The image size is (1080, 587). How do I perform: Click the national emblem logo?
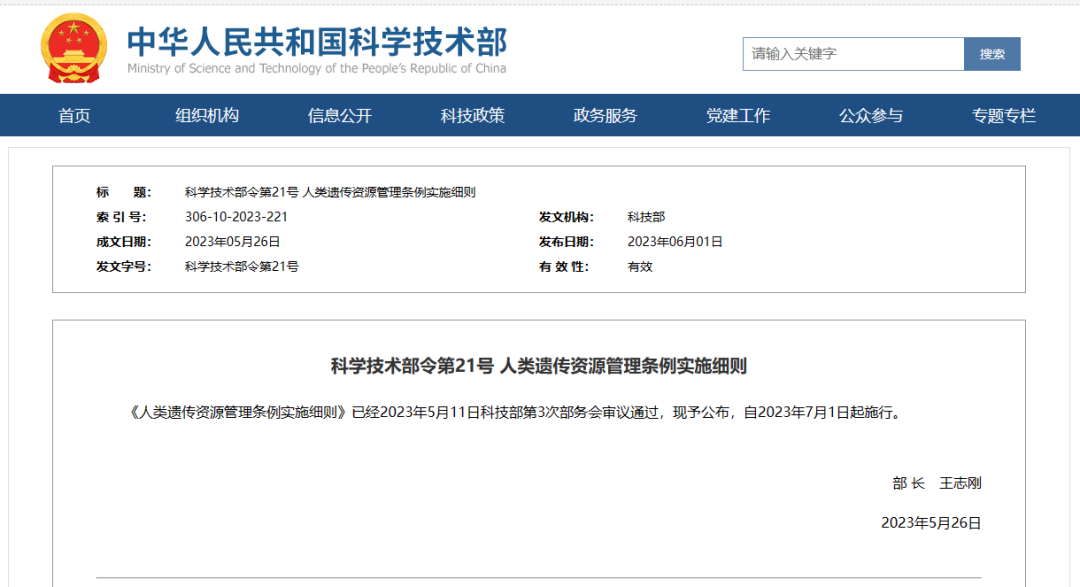click(x=73, y=48)
